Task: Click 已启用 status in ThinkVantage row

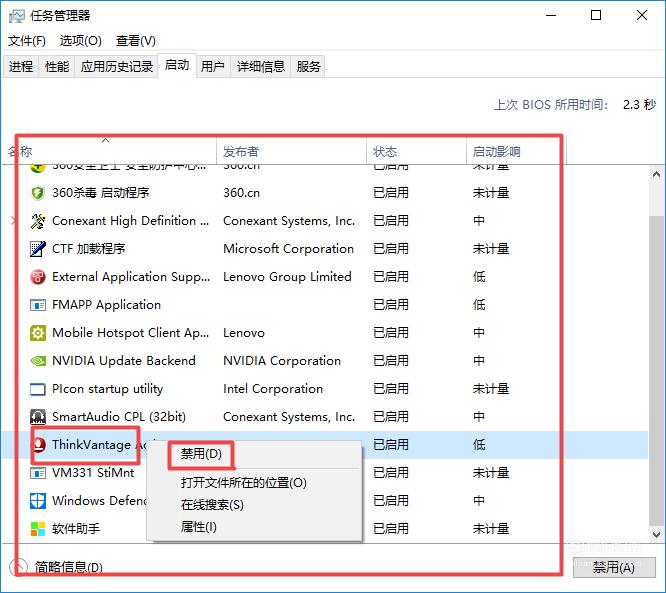Action: point(391,445)
